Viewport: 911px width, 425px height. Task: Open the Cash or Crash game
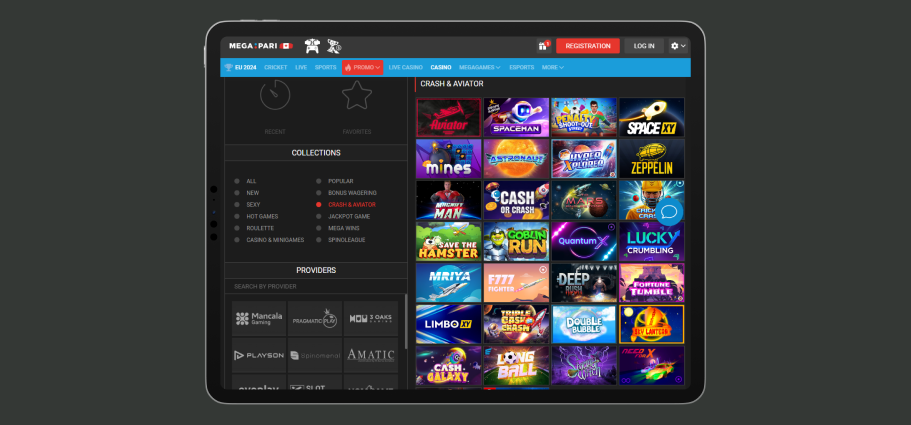pyautogui.click(x=517, y=200)
